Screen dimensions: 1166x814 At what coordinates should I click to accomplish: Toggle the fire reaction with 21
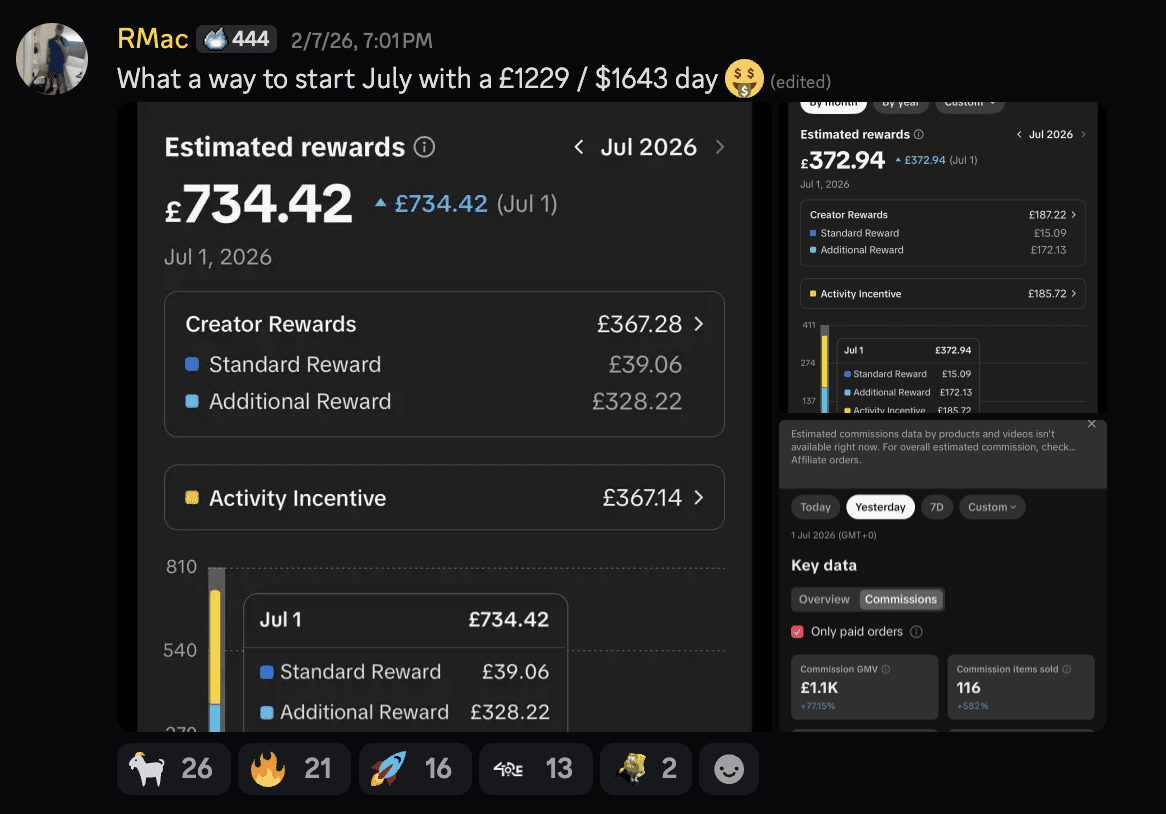point(294,769)
